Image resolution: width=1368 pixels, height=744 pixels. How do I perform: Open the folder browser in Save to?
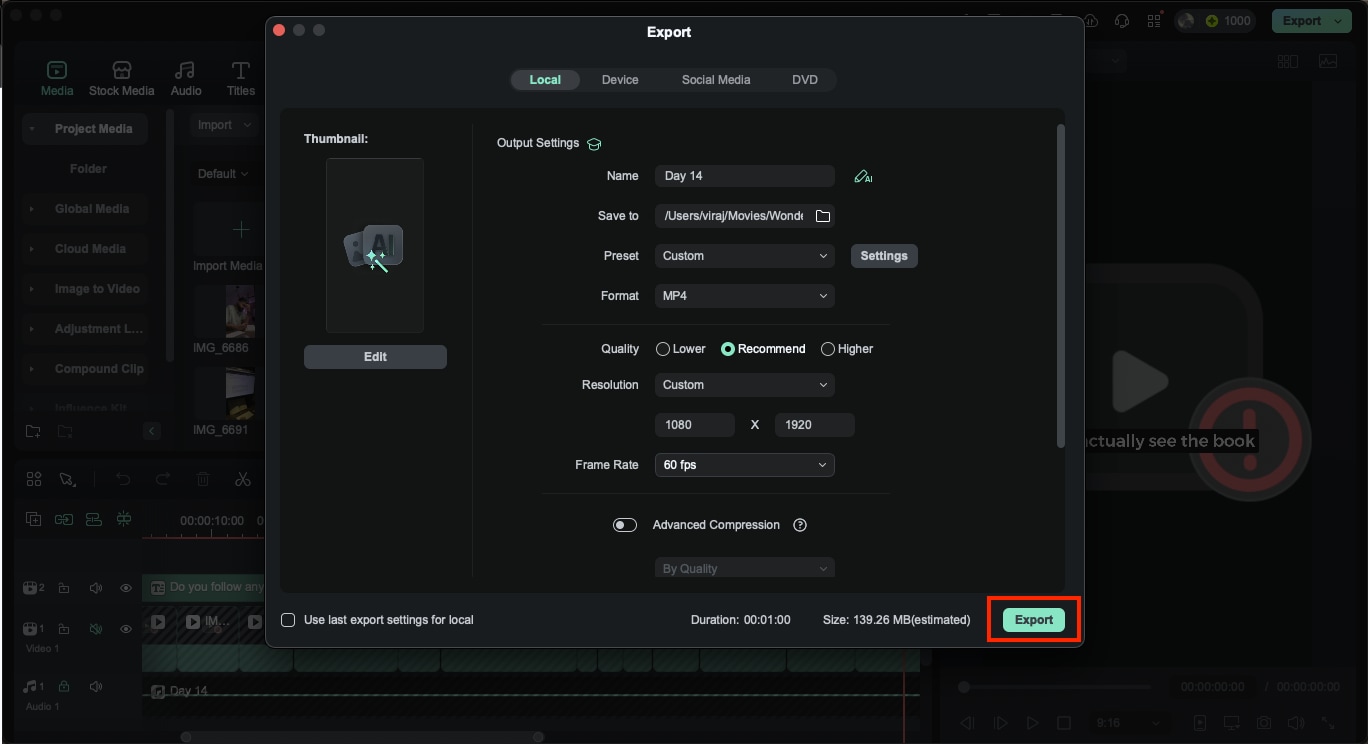coord(823,216)
